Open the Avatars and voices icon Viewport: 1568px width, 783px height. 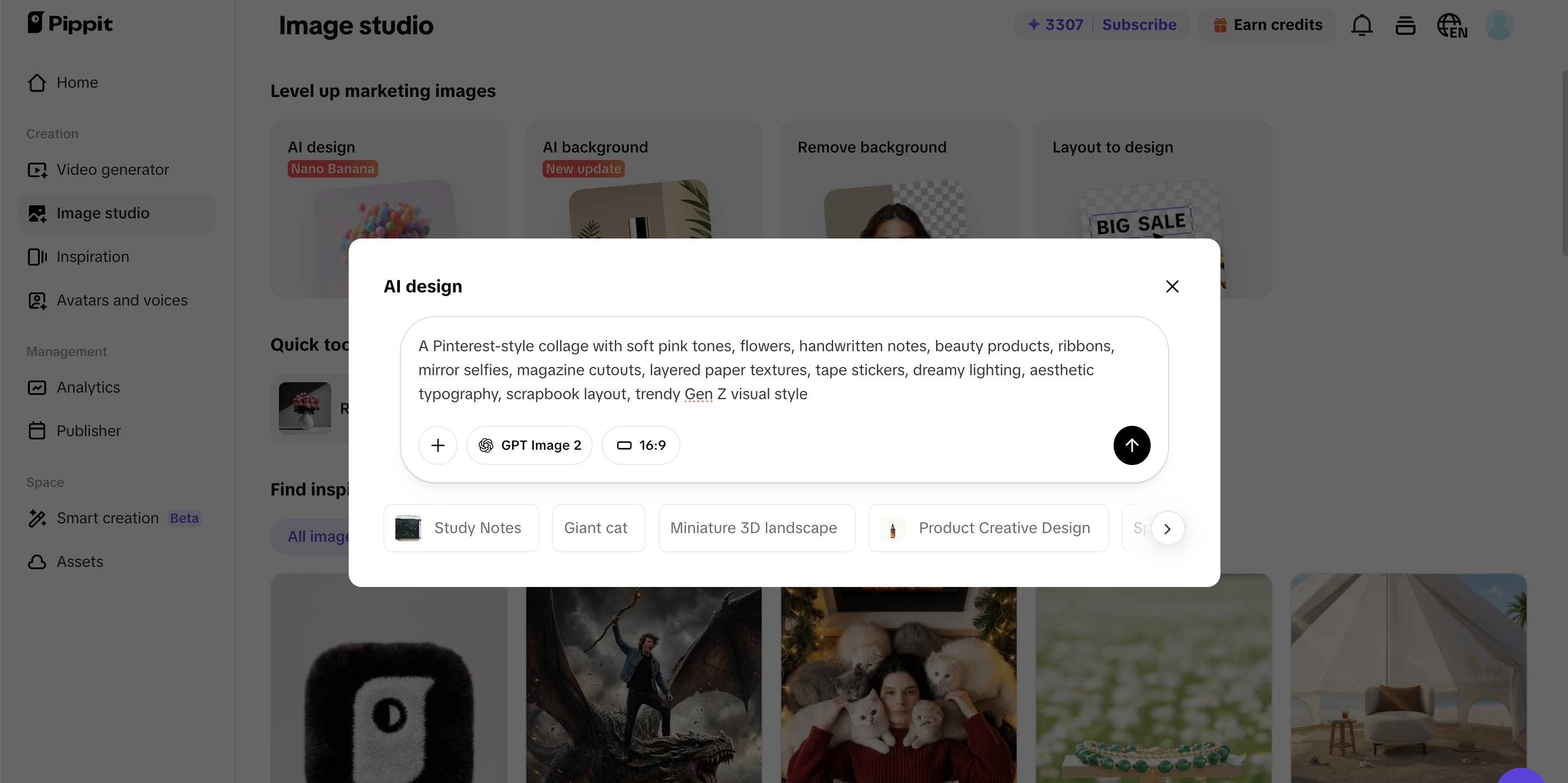point(37,301)
